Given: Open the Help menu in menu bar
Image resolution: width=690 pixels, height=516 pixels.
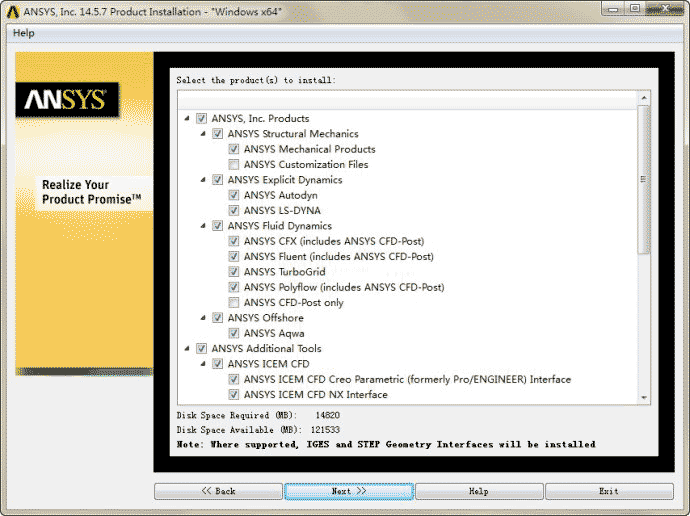Looking at the screenshot, I should click(24, 33).
